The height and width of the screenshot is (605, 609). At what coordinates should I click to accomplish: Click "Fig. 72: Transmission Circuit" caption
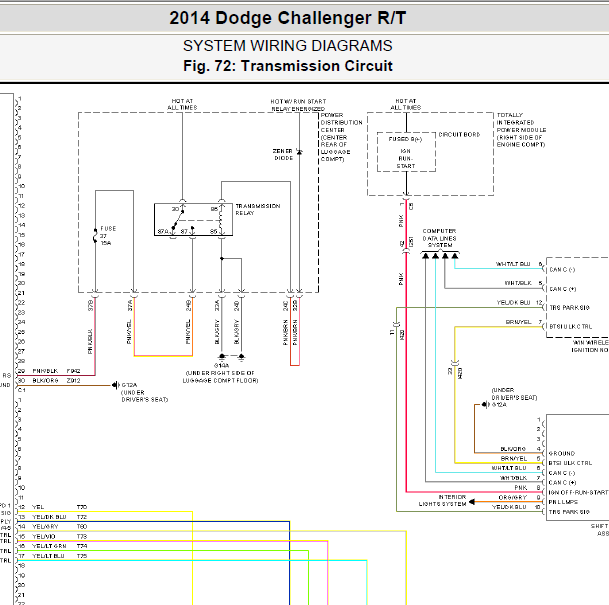point(288,66)
